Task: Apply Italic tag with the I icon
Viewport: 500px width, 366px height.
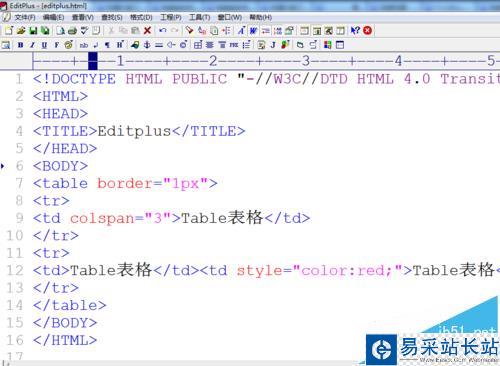Action: click(x=32, y=45)
